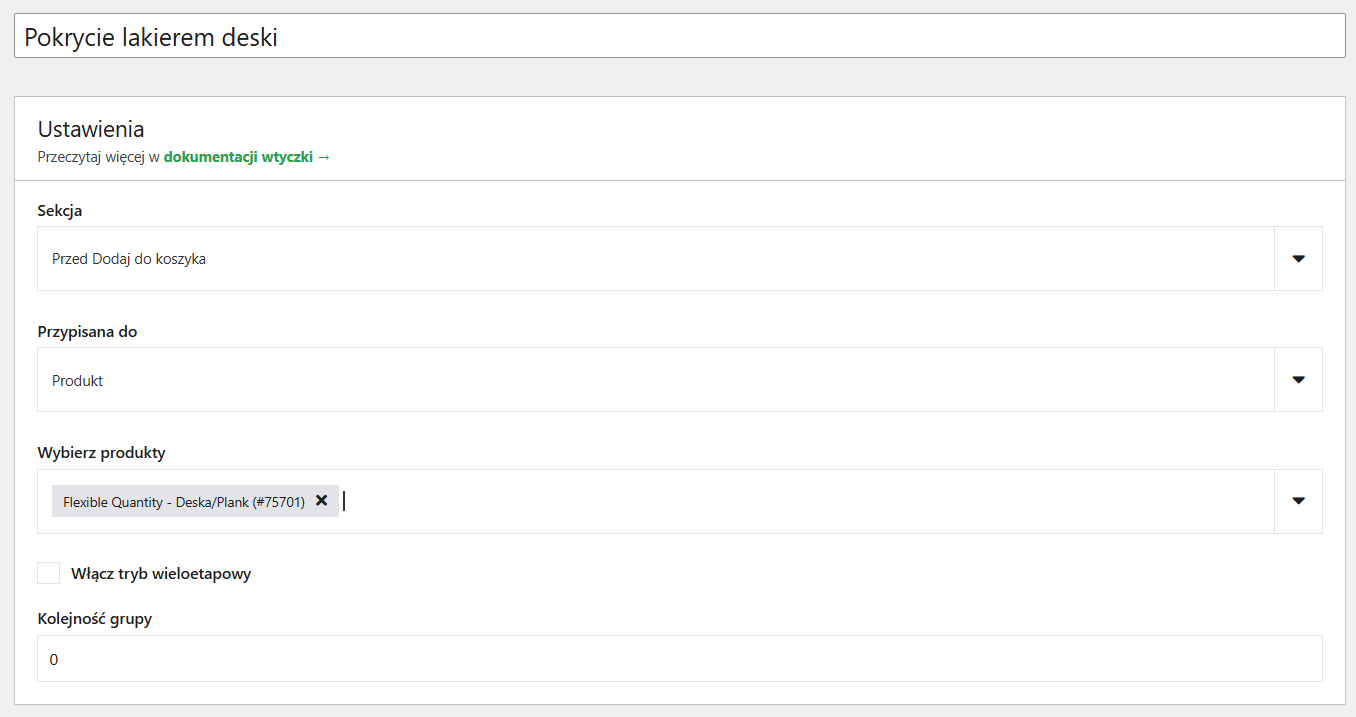Click the Włącz tryb wieloetapowy label text
This screenshot has height=717, width=1356.
pos(161,574)
